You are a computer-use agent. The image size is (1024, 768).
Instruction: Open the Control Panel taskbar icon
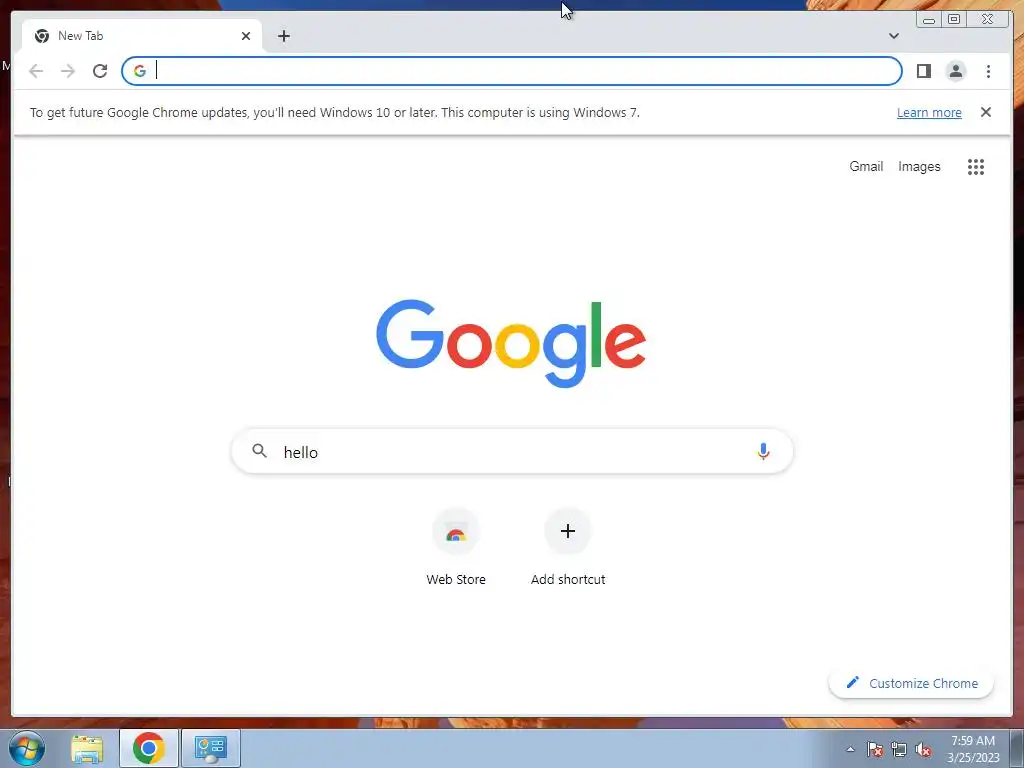point(210,748)
